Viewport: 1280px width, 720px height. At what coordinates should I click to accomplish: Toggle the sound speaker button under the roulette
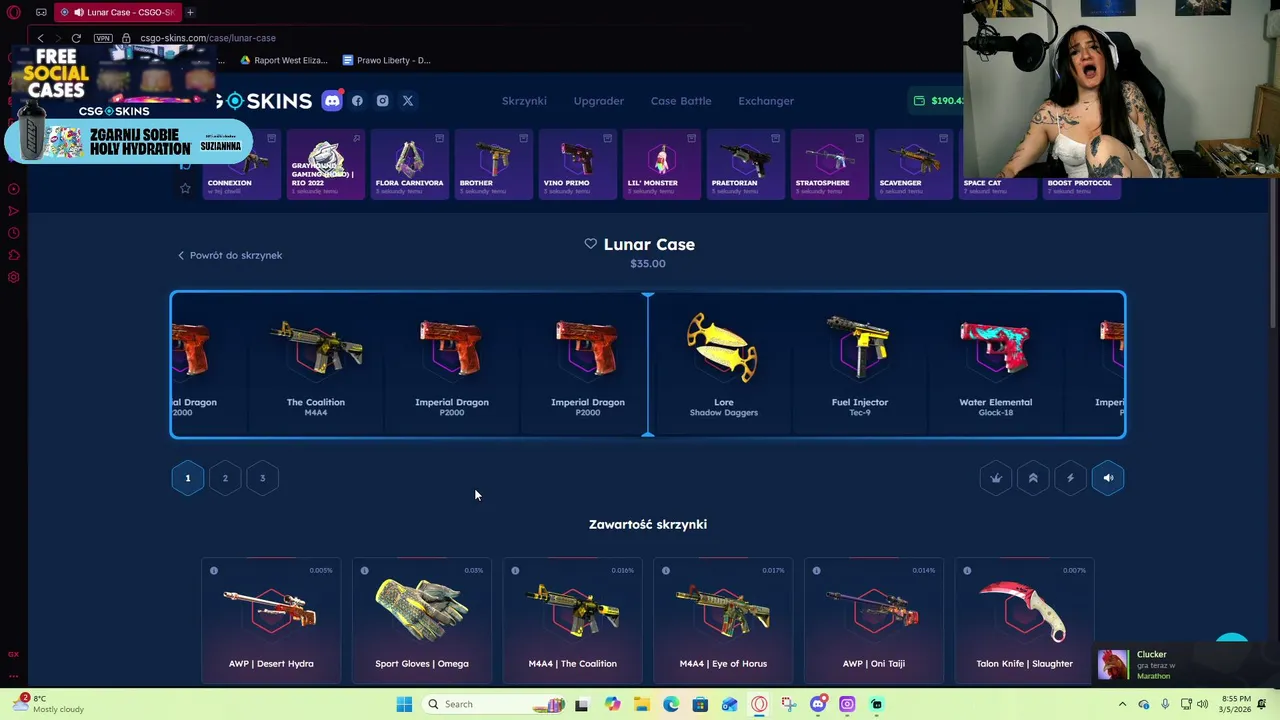(x=1108, y=478)
